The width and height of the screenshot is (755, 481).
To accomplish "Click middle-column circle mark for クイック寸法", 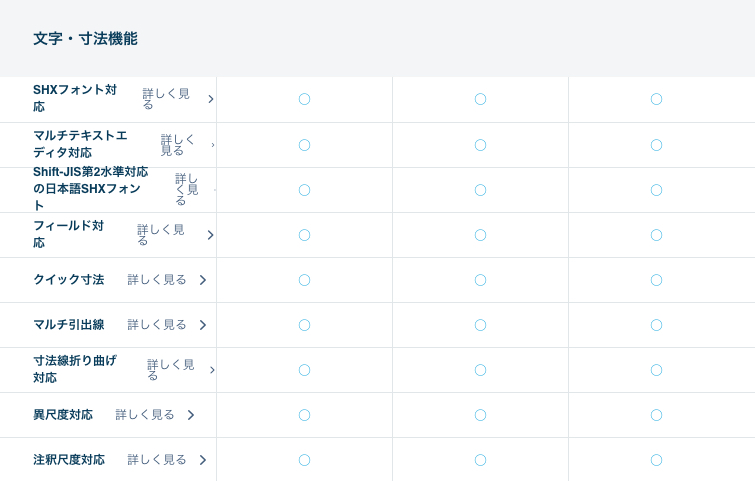I will 480,280.
